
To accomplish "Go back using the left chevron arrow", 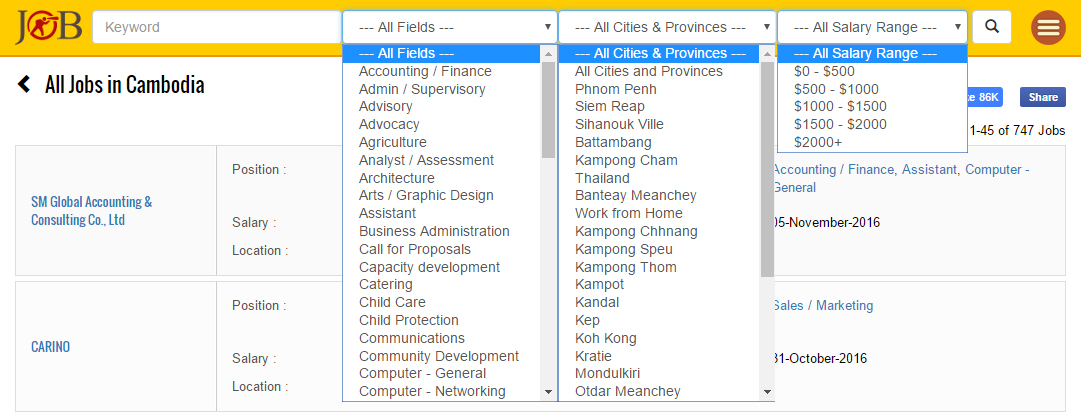I will pyautogui.click(x=24, y=85).
